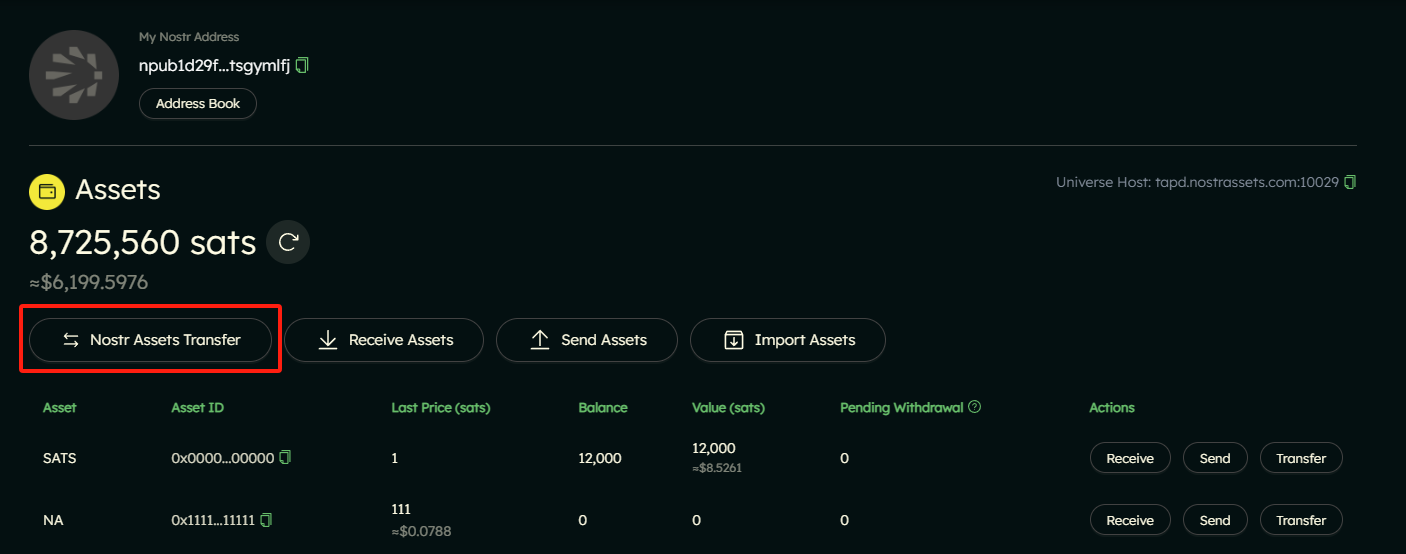Receive SATS asset
This screenshot has height=554, width=1406.
1130,458
